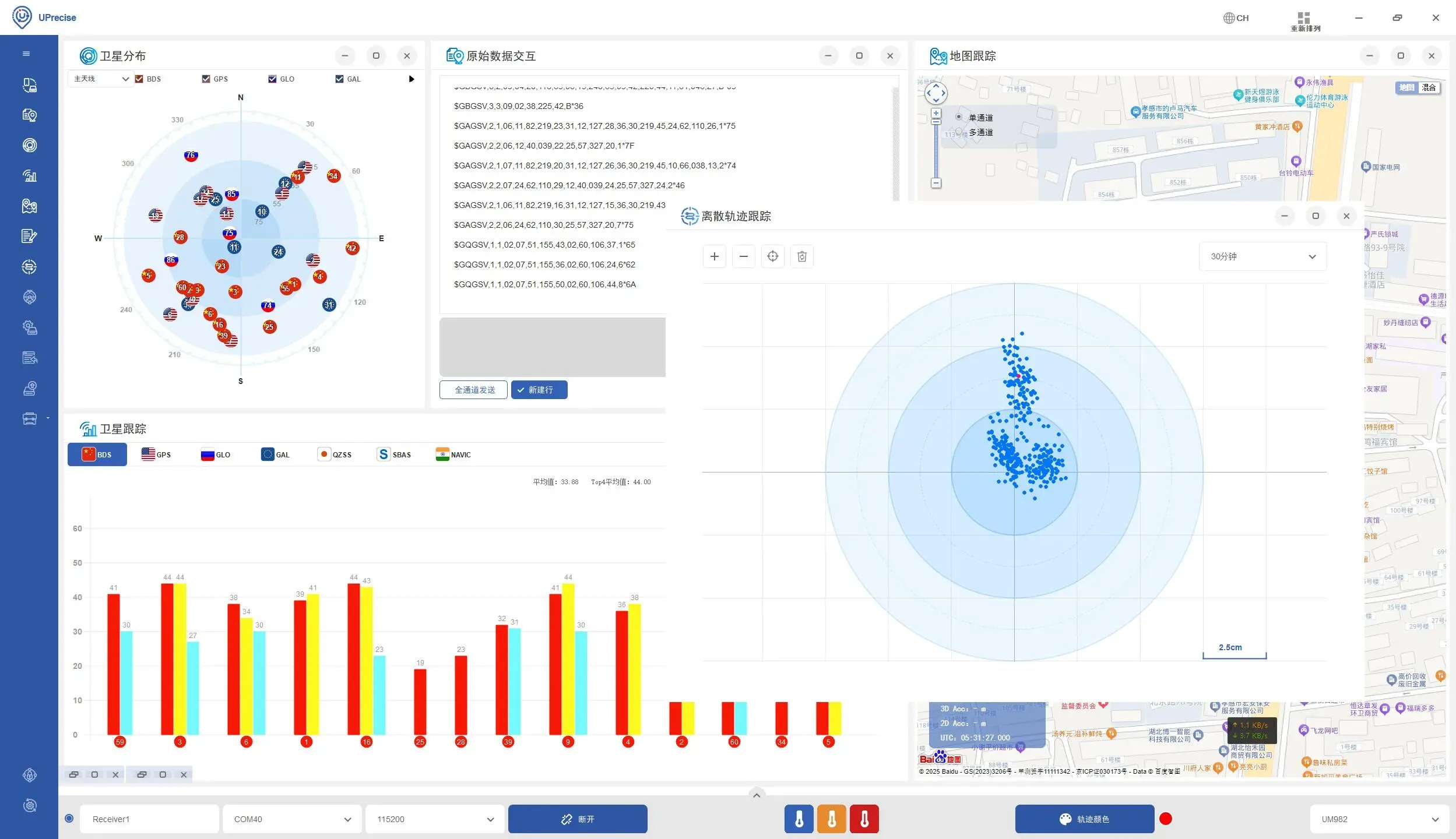The image size is (1456, 839).
Task: Click the hamburger menu icon in left sidebar
Action: (26, 54)
